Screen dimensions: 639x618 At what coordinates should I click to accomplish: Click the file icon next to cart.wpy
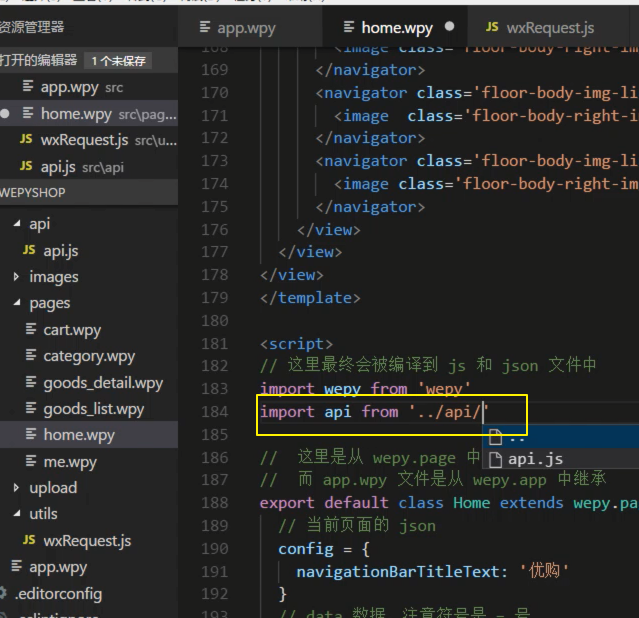point(32,330)
